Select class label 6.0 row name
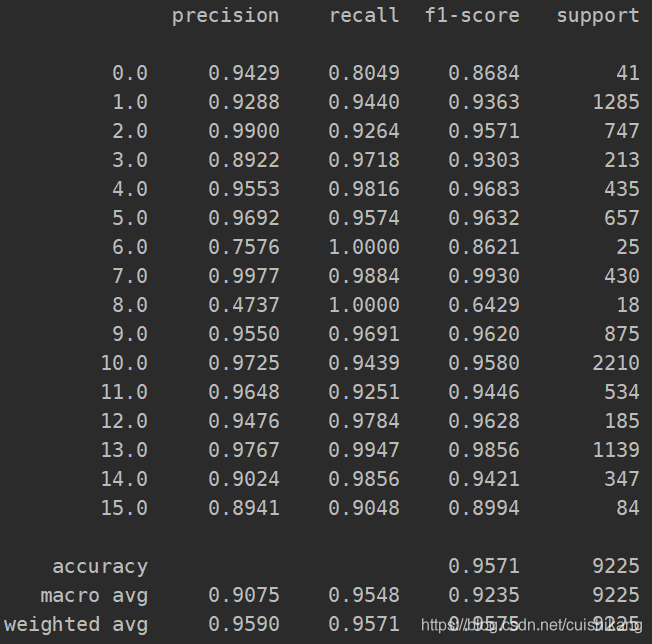Screen dimensions: 652x644 tap(130, 247)
